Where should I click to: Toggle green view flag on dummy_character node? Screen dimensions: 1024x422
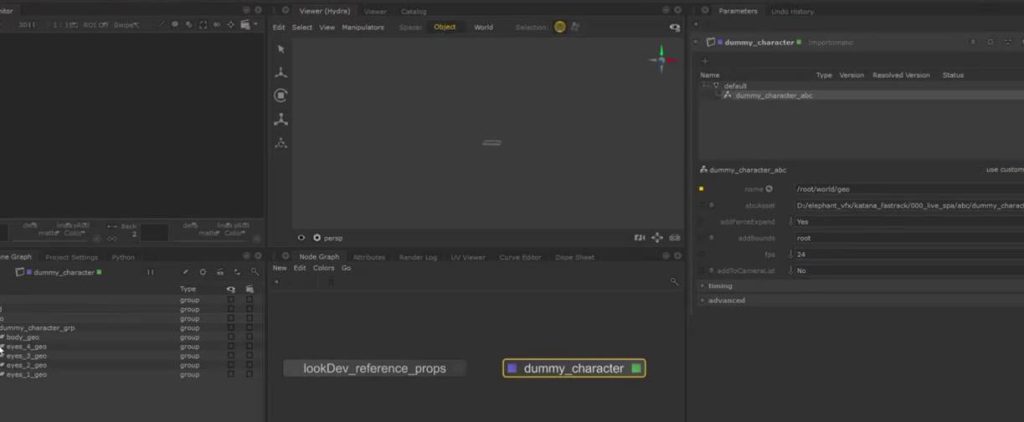pyautogui.click(x=636, y=369)
